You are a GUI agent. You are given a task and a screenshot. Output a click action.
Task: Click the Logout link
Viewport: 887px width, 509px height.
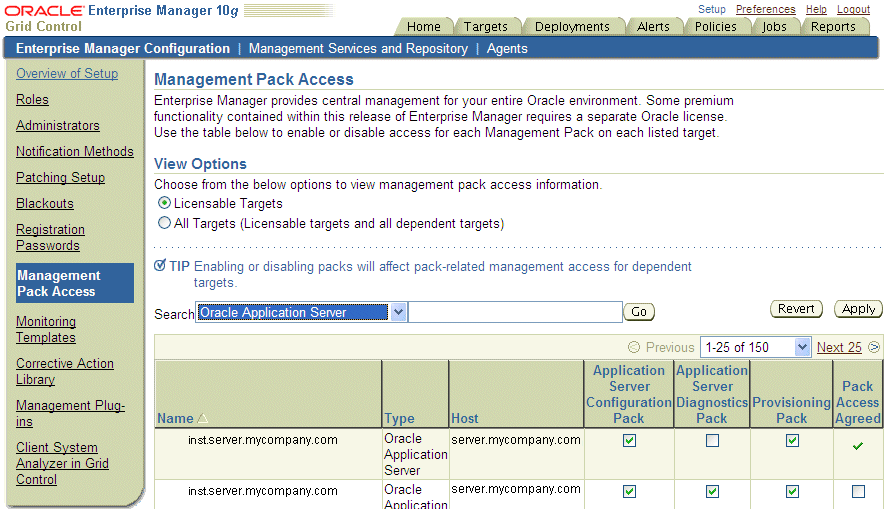(853, 9)
